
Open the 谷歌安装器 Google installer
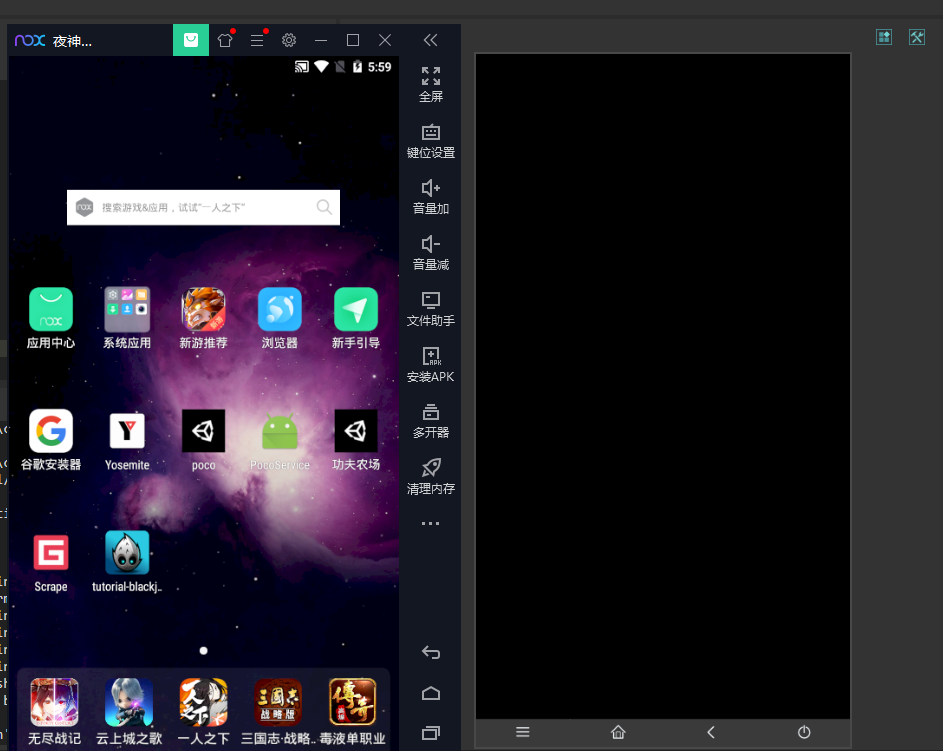click(x=51, y=432)
